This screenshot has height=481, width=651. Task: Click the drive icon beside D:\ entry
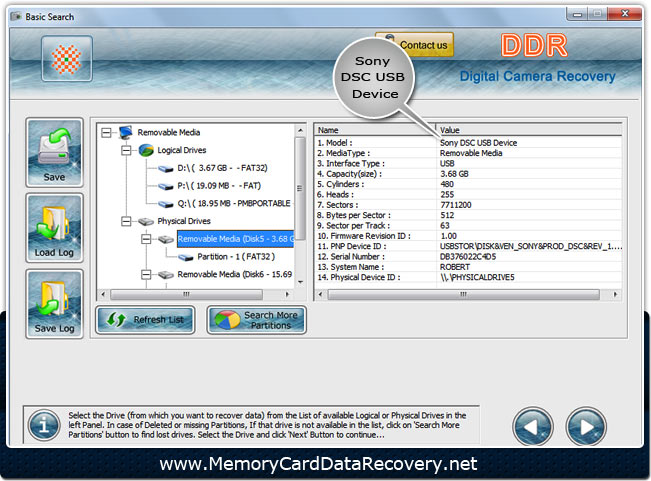tap(166, 168)
